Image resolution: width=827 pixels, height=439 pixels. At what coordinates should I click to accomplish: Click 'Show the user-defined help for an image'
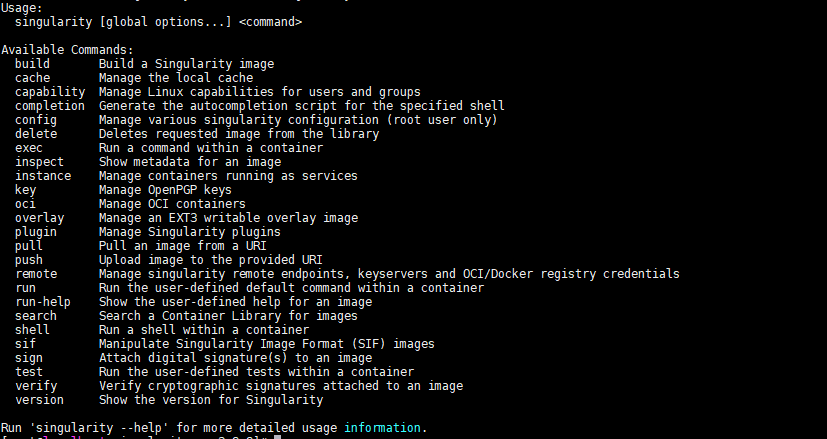235,302
